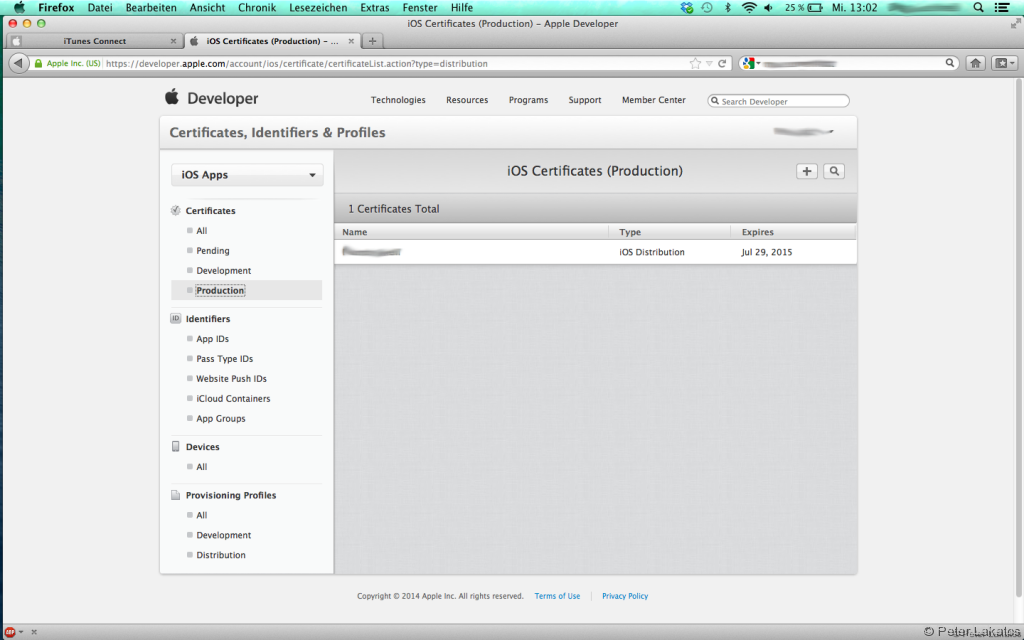Viewport: 1024px width, 640px height.
Task: Open the Technologies navigation link
Action: coord(398,100)
